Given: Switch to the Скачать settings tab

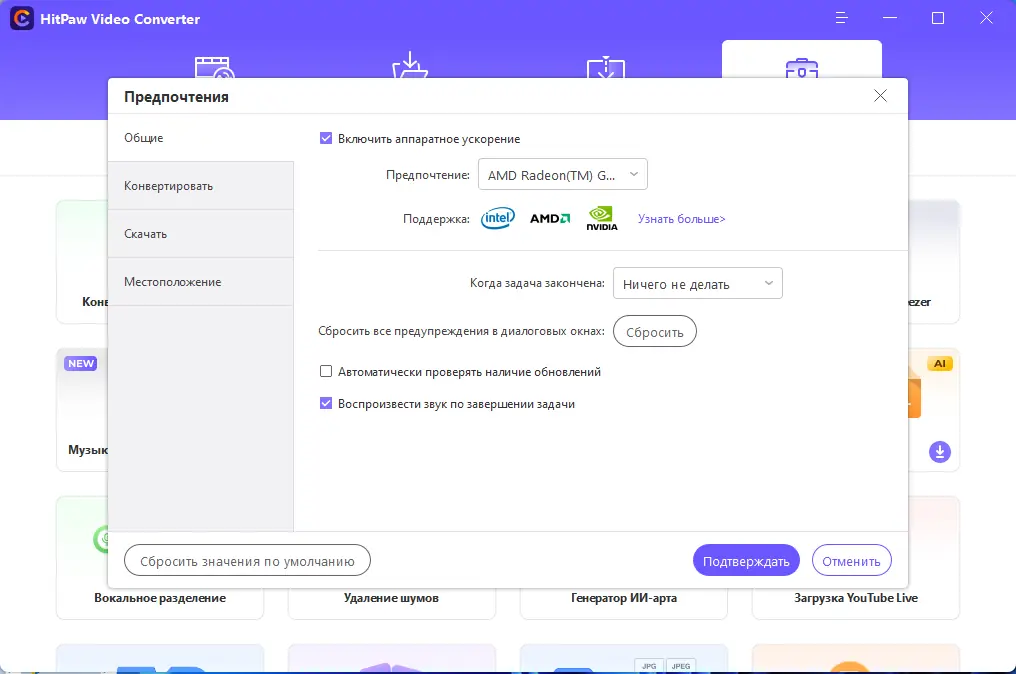Looking at the screenshot, I should 145,233.
